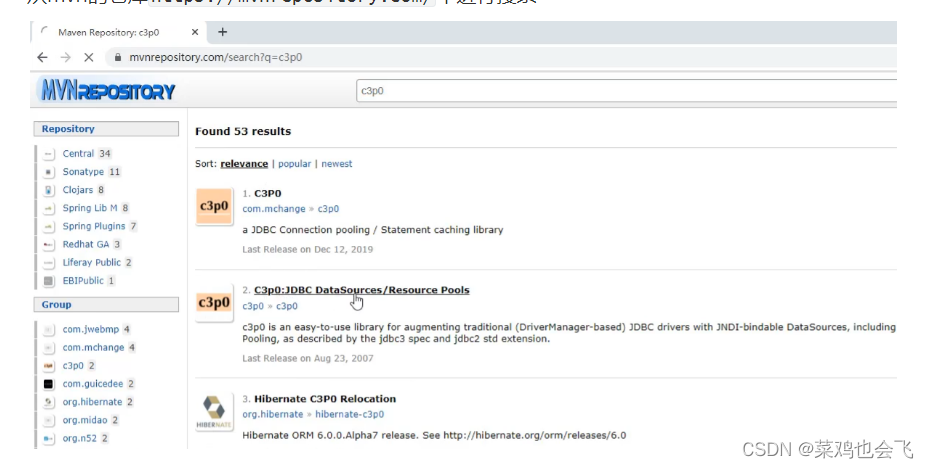Viewport: 929px width, 468px height.
Task: Click the com.guicedee group icon
Action: click(x=49, y=384)
